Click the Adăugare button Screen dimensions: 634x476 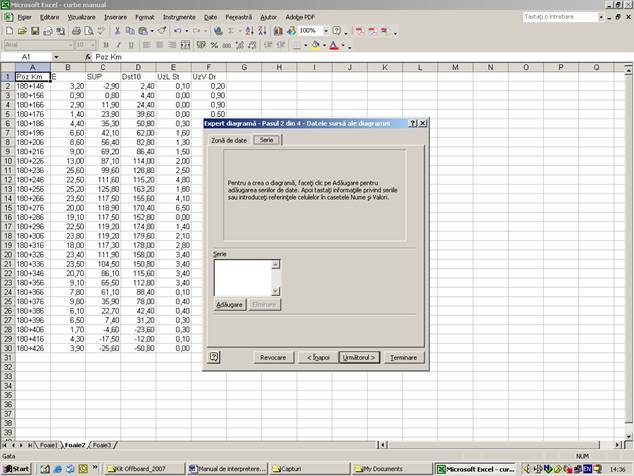229,303
